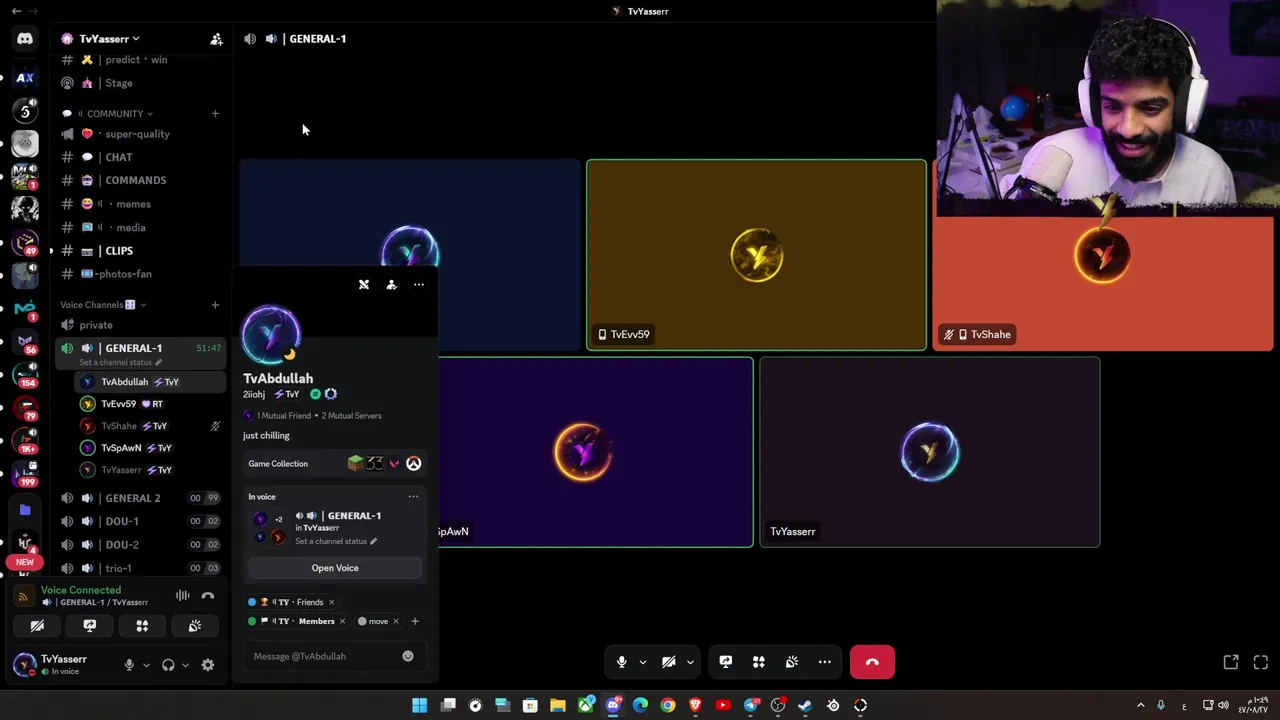
Task: Open In voice section more options
Action: coord(413,497)
